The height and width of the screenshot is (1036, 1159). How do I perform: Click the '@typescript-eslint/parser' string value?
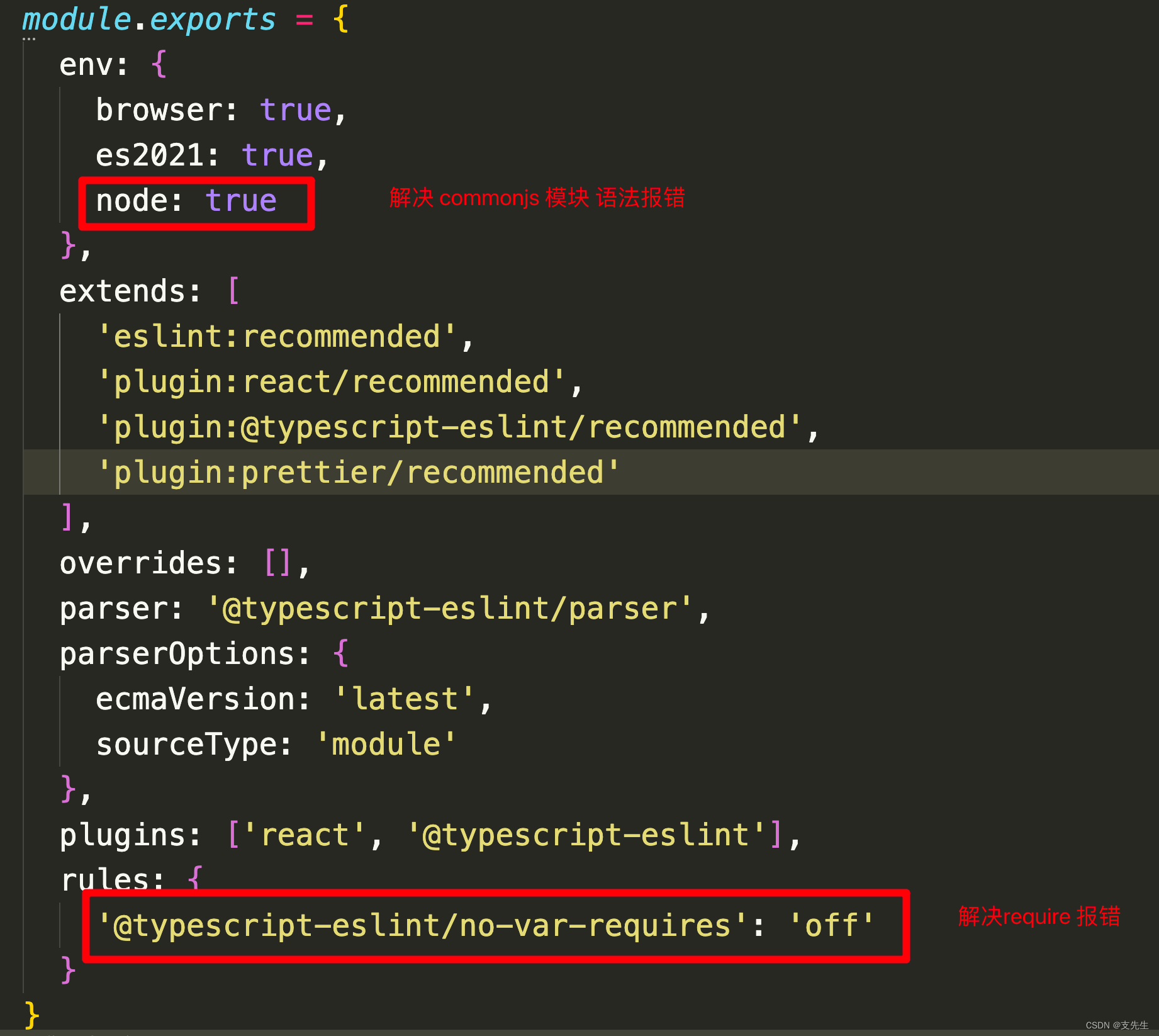point(450,609)
